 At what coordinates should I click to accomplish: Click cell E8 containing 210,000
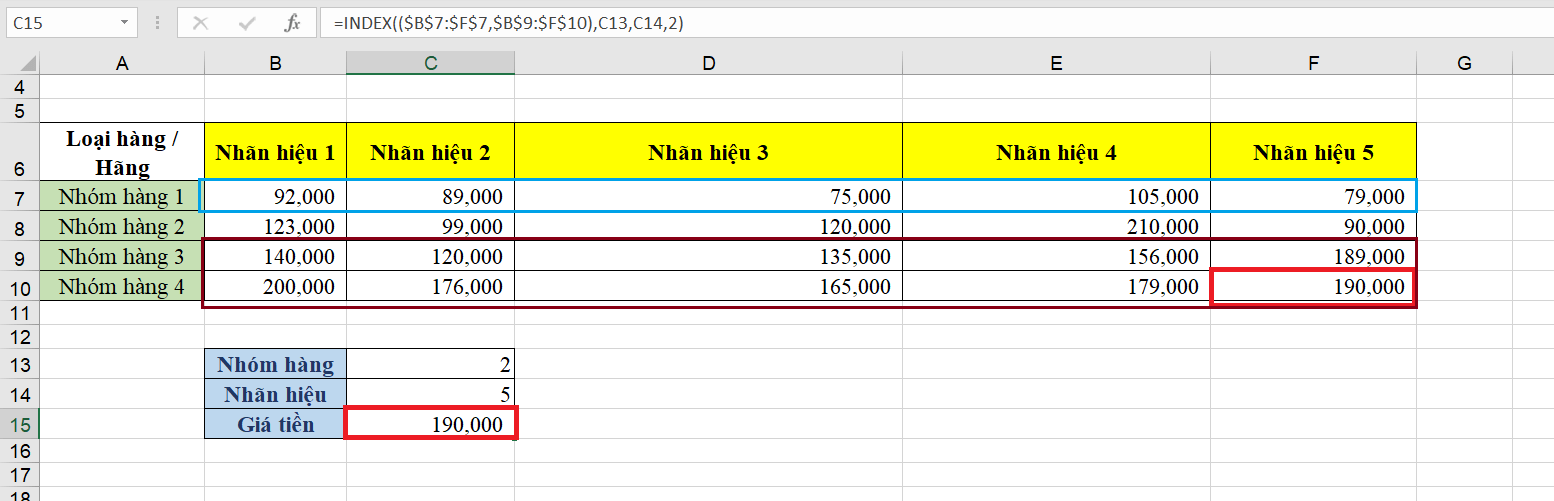[x=1055, y=226]
